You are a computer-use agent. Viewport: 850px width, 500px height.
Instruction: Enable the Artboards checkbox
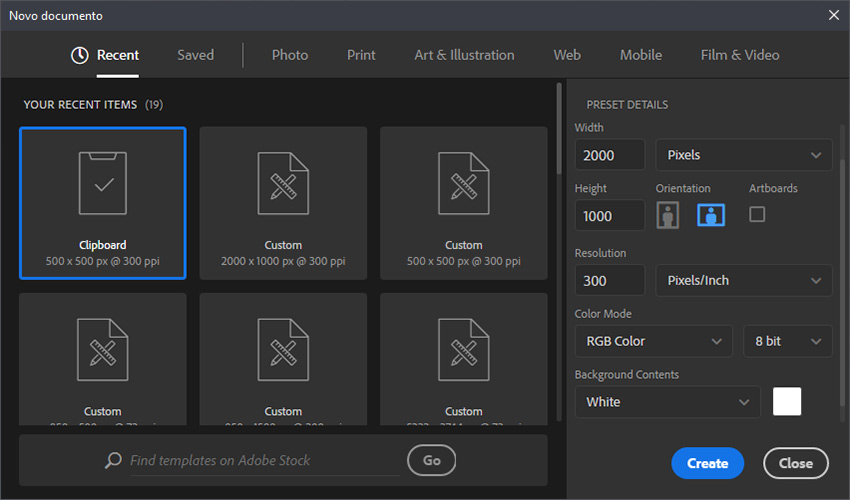pyautogui.click(x=757, y=214)
